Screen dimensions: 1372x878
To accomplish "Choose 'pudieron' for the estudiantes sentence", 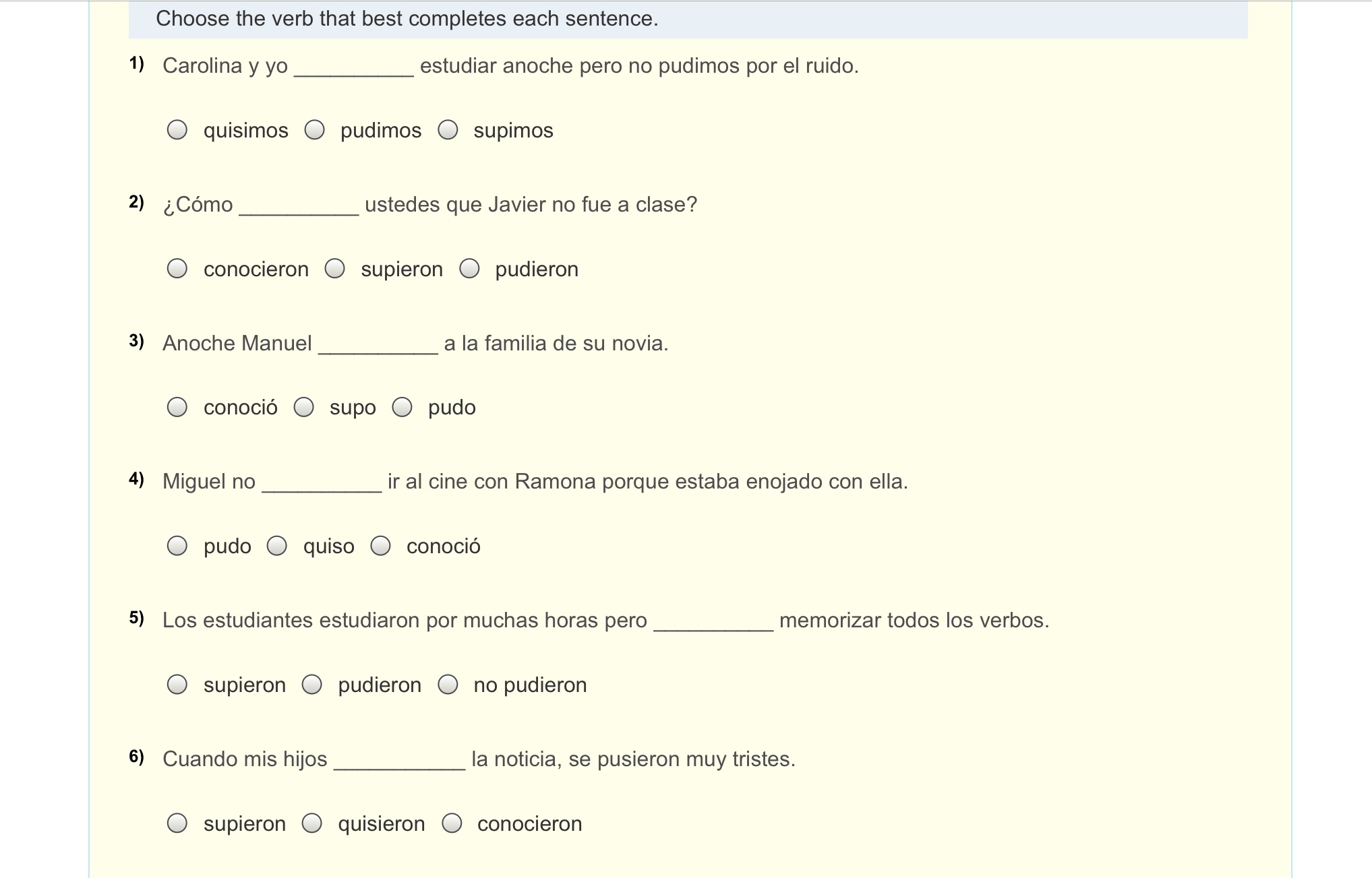I will tap(311, 685).
